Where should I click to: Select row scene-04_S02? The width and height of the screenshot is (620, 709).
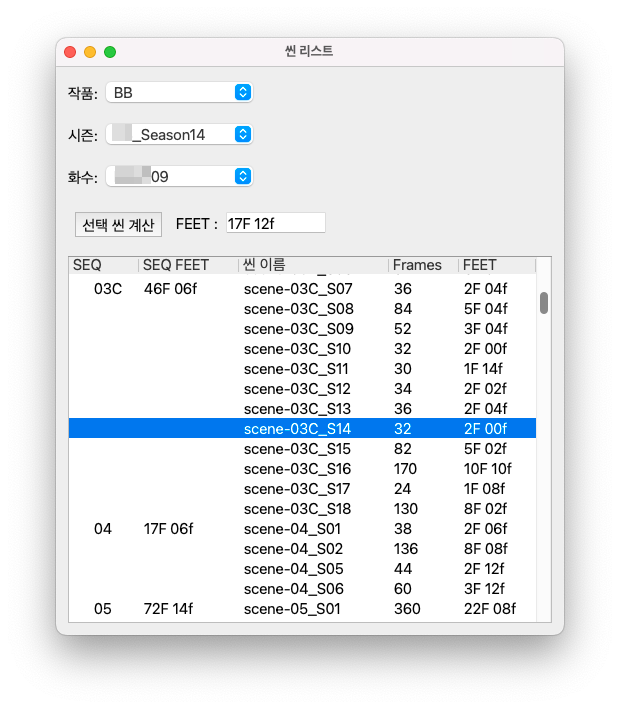(302, 549)
